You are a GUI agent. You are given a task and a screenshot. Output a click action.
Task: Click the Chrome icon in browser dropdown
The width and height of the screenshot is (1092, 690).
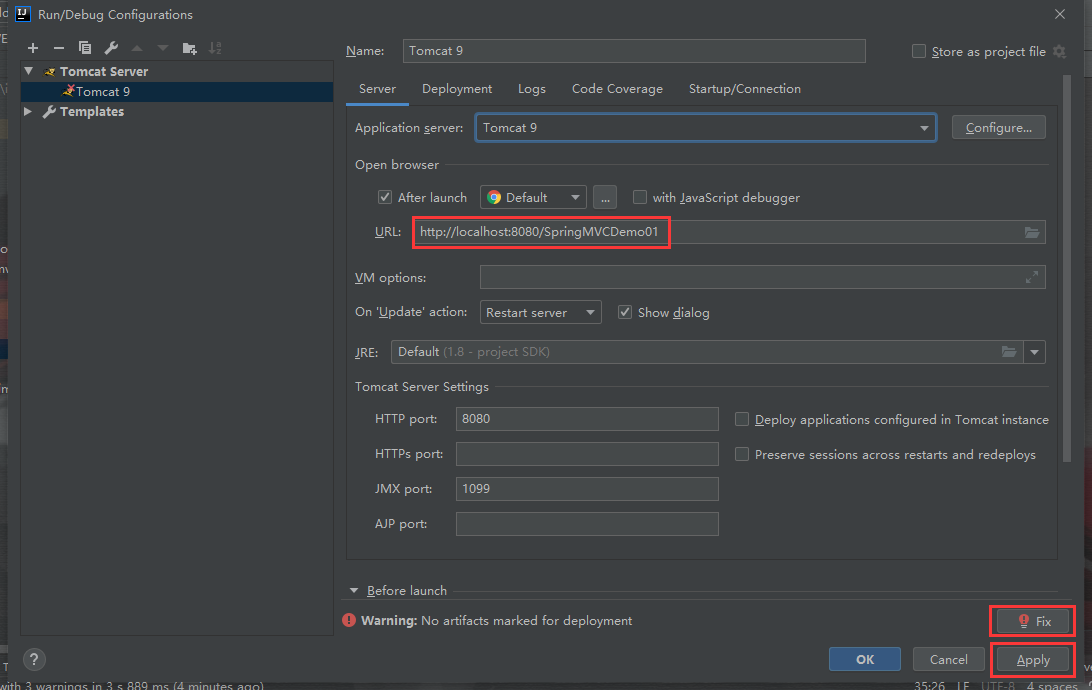(494, 197)
